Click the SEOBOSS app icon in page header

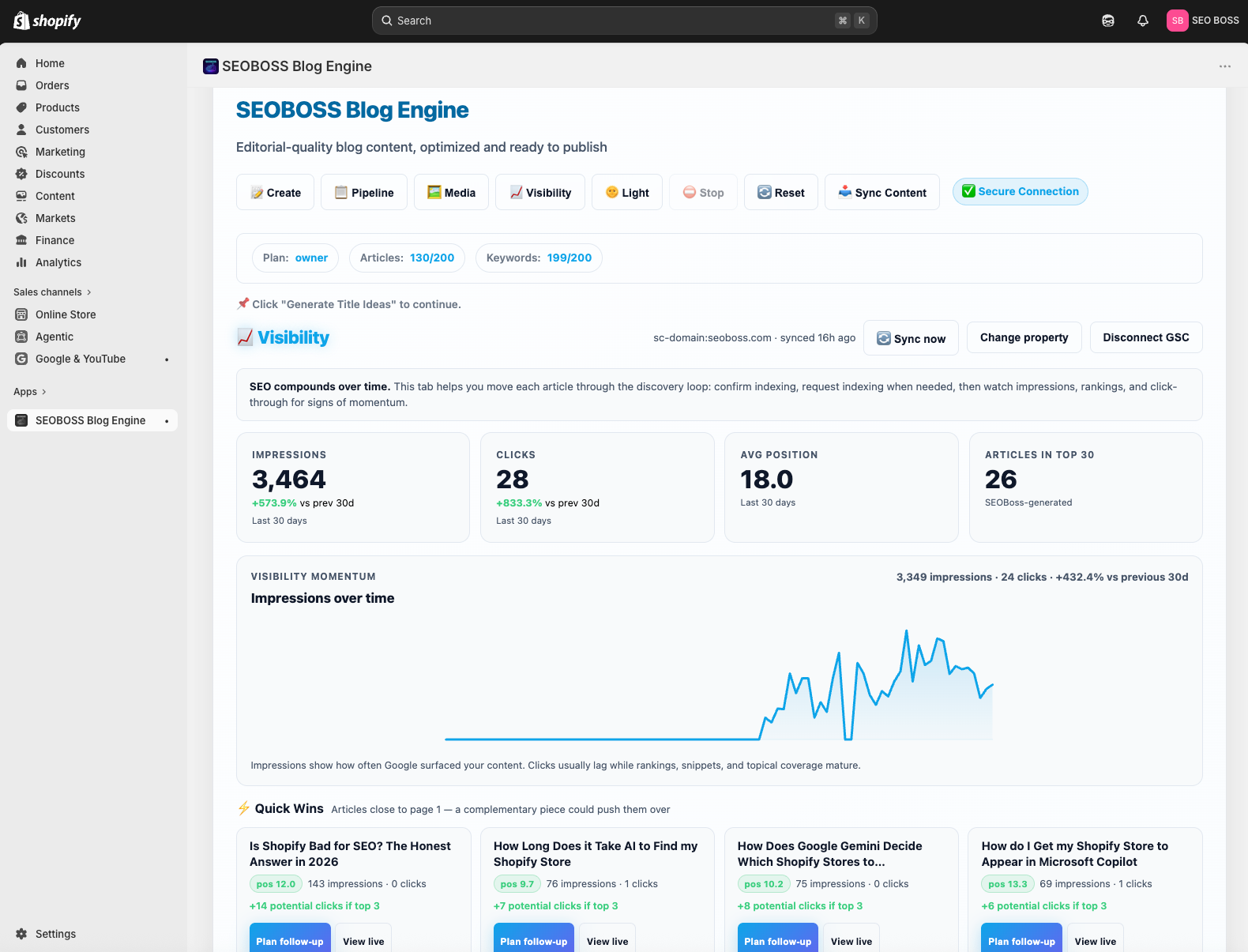coord(211,66)
